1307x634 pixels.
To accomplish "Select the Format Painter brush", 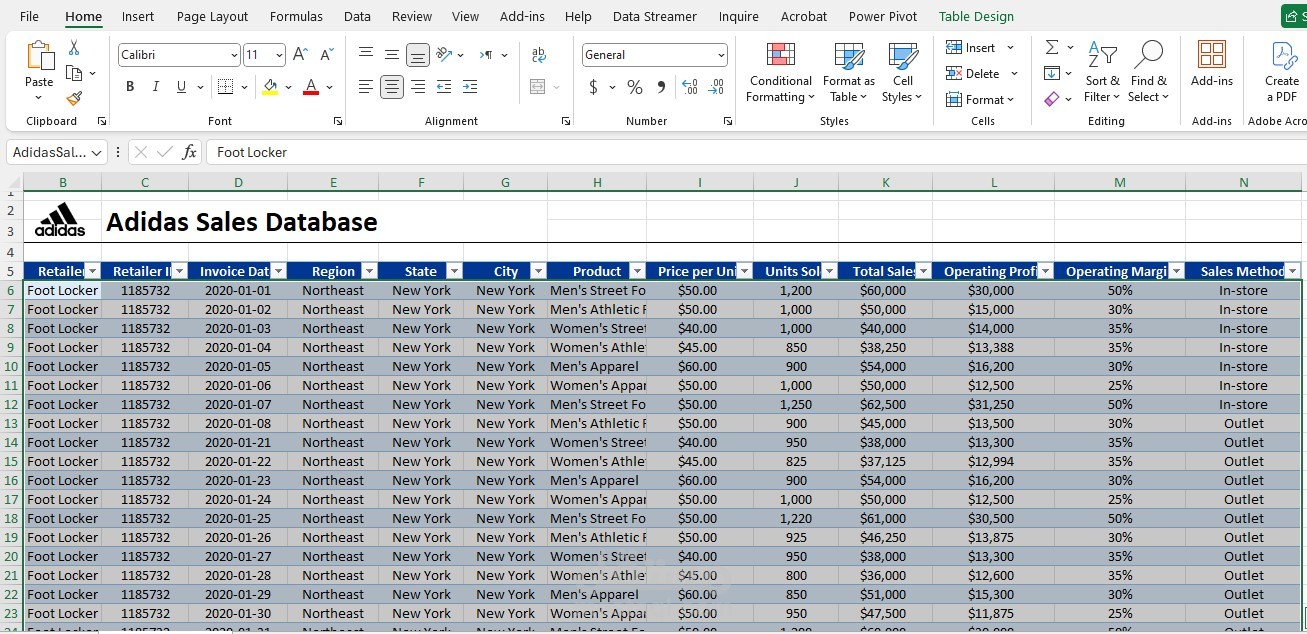I will point(74,98).
